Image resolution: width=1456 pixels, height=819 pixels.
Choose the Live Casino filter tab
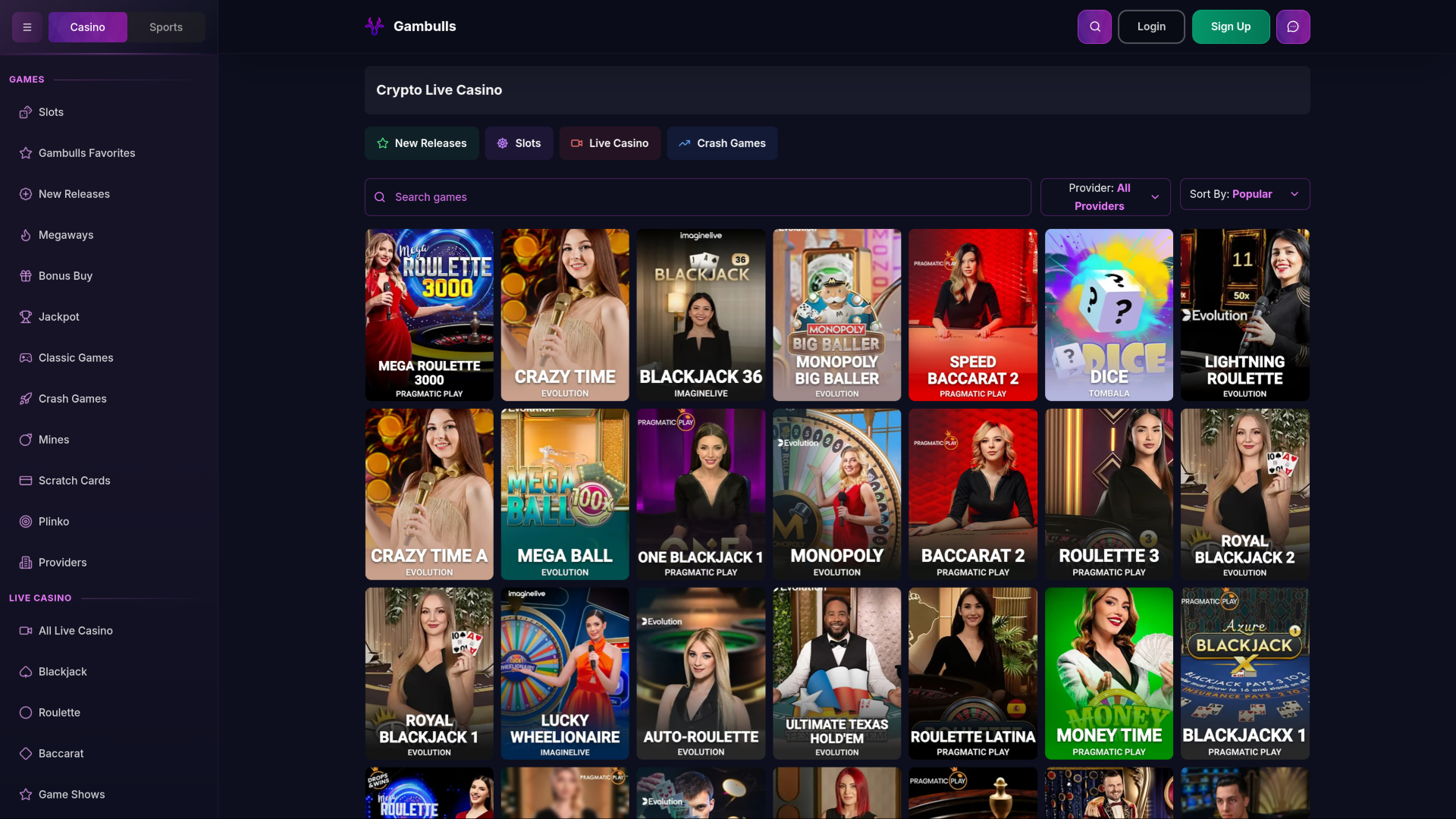[x=610, y=143]
